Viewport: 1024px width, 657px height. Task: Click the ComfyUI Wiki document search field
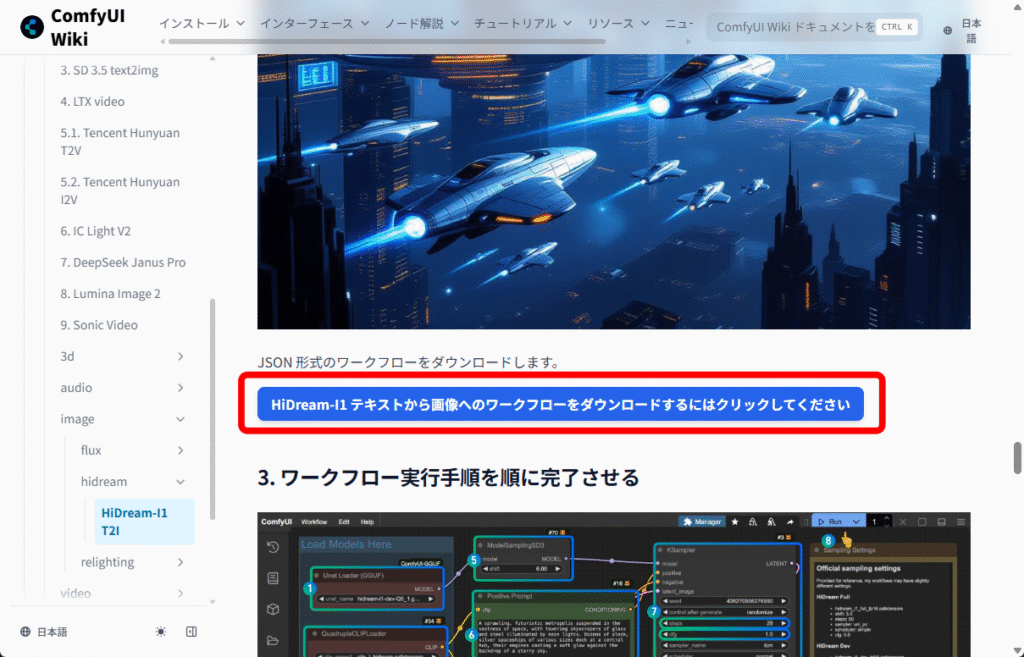815,27
